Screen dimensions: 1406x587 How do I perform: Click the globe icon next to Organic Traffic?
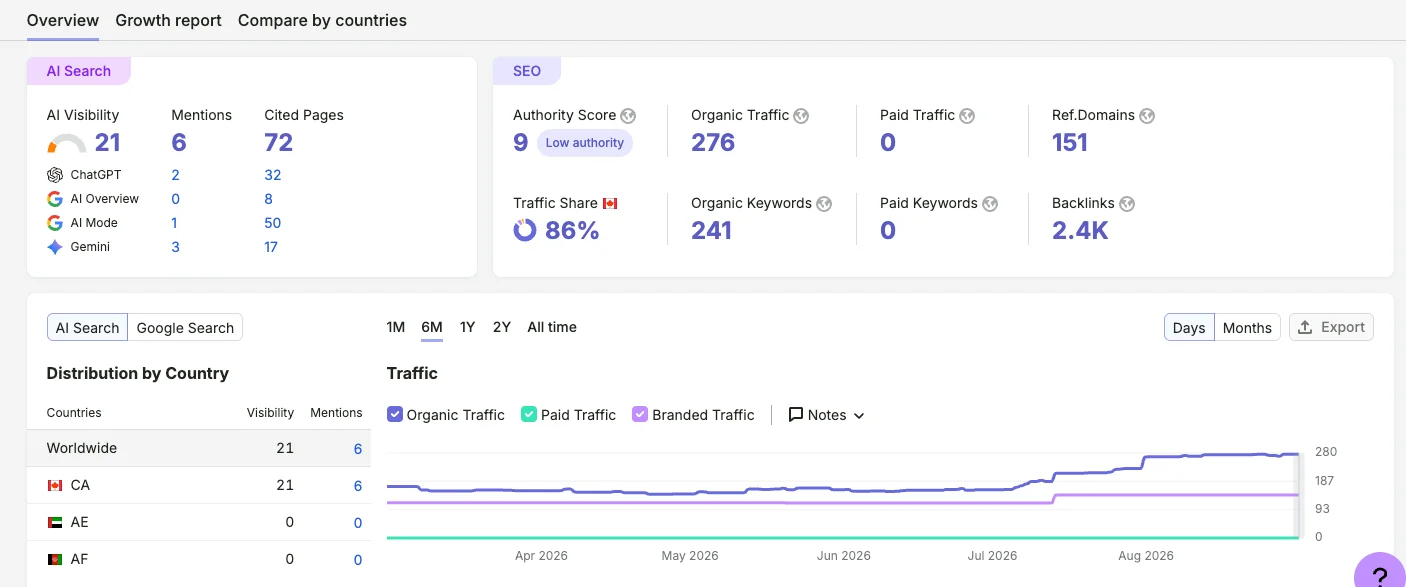pyautogui.click(x=801, y=116)
